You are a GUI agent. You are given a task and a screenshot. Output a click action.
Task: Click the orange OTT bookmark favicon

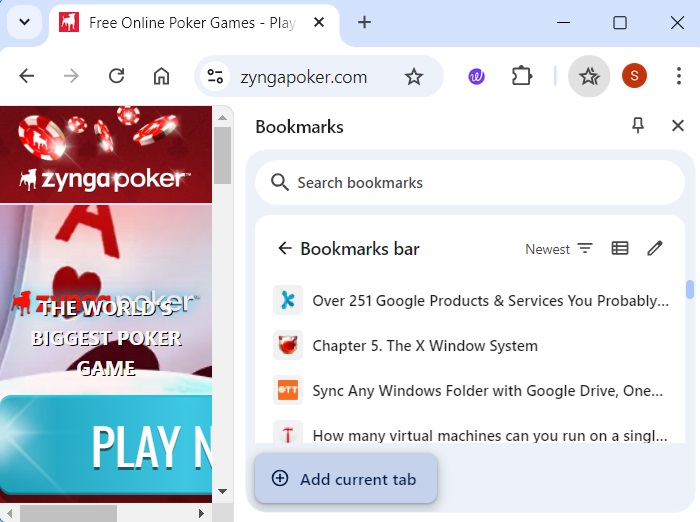coord(288,390)
